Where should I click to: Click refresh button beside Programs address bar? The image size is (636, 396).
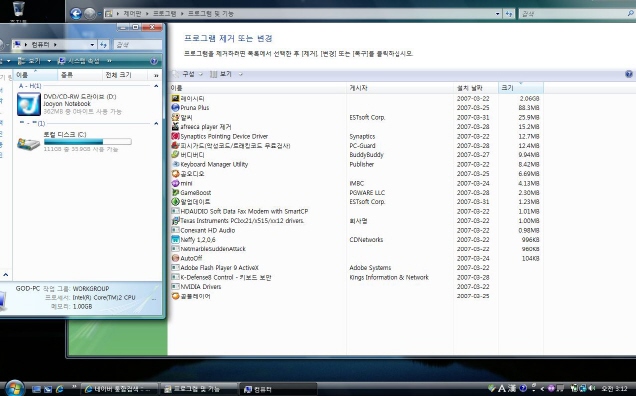pyautogui.click(x=509, y=13)
